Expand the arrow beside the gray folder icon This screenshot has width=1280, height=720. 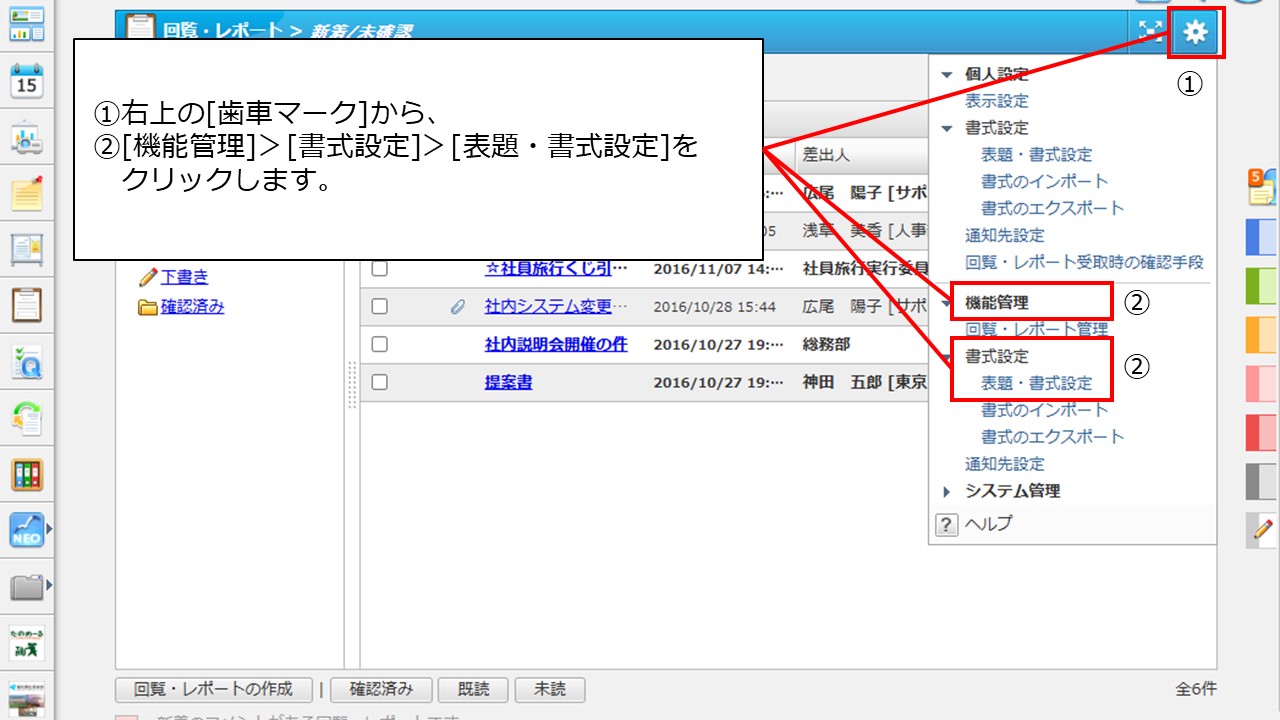(48, 584)
